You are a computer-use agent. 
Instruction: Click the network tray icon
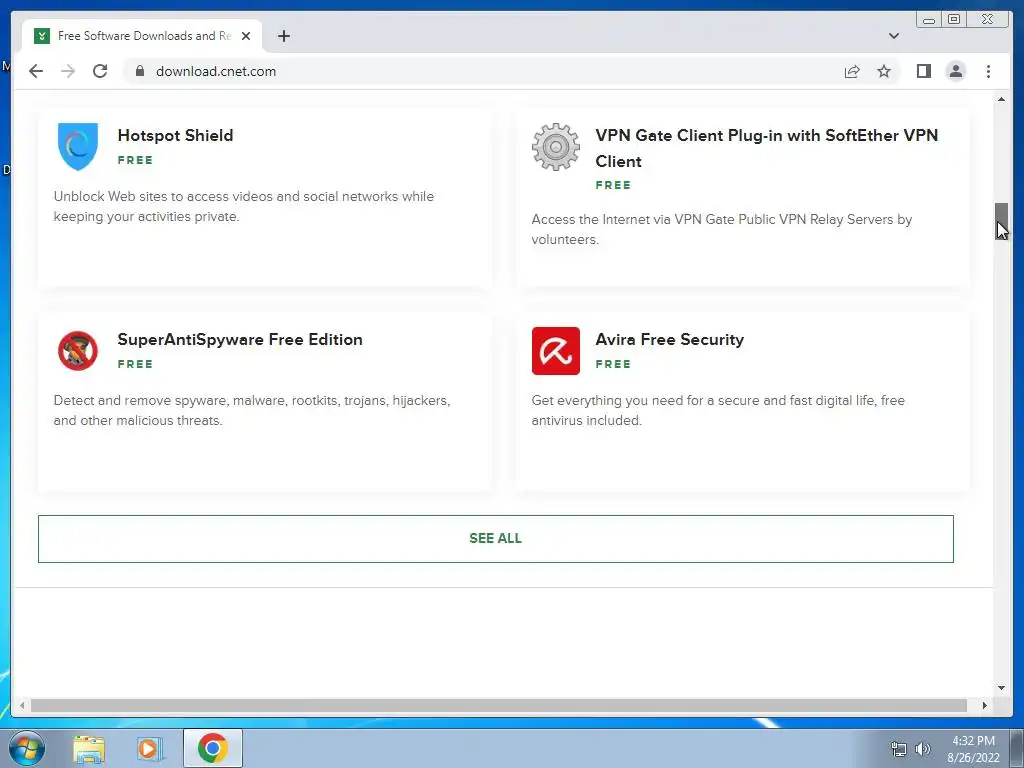899,749
